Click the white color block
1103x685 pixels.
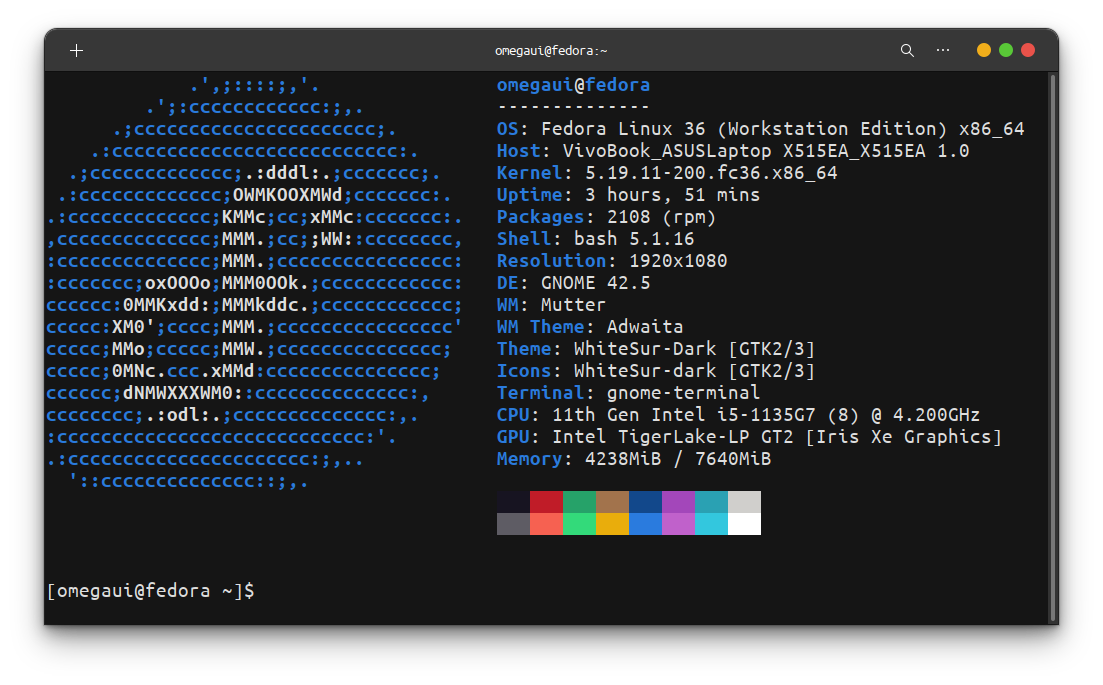tap(745, 524)
